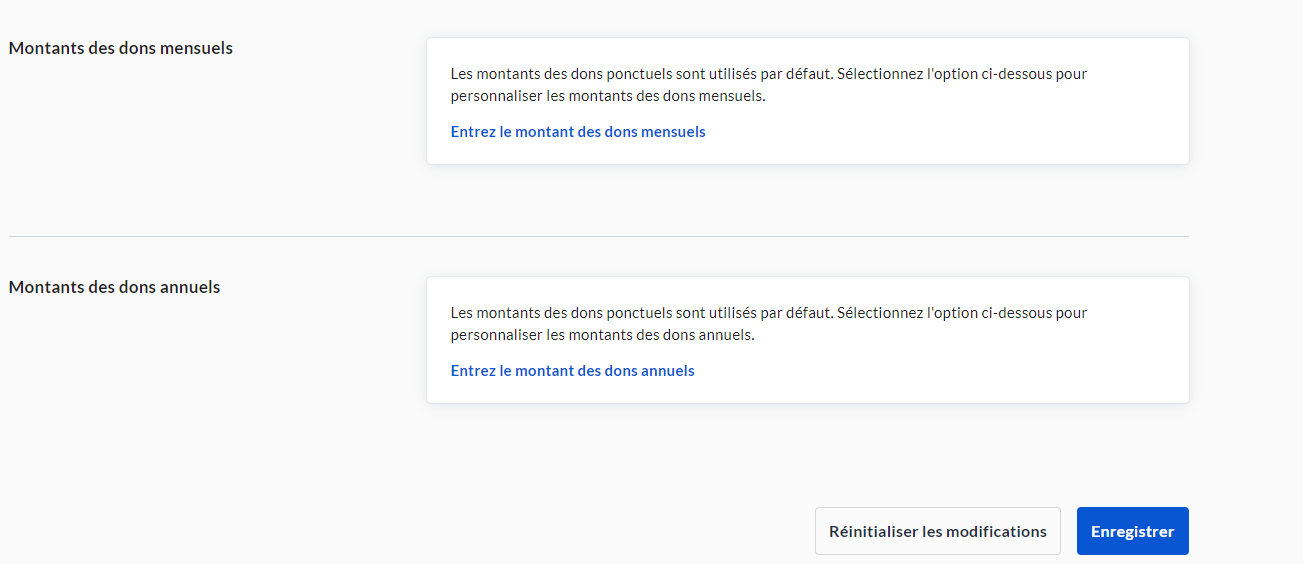Click the "Montants des dons mensuels" heading

tap(120, 48)
